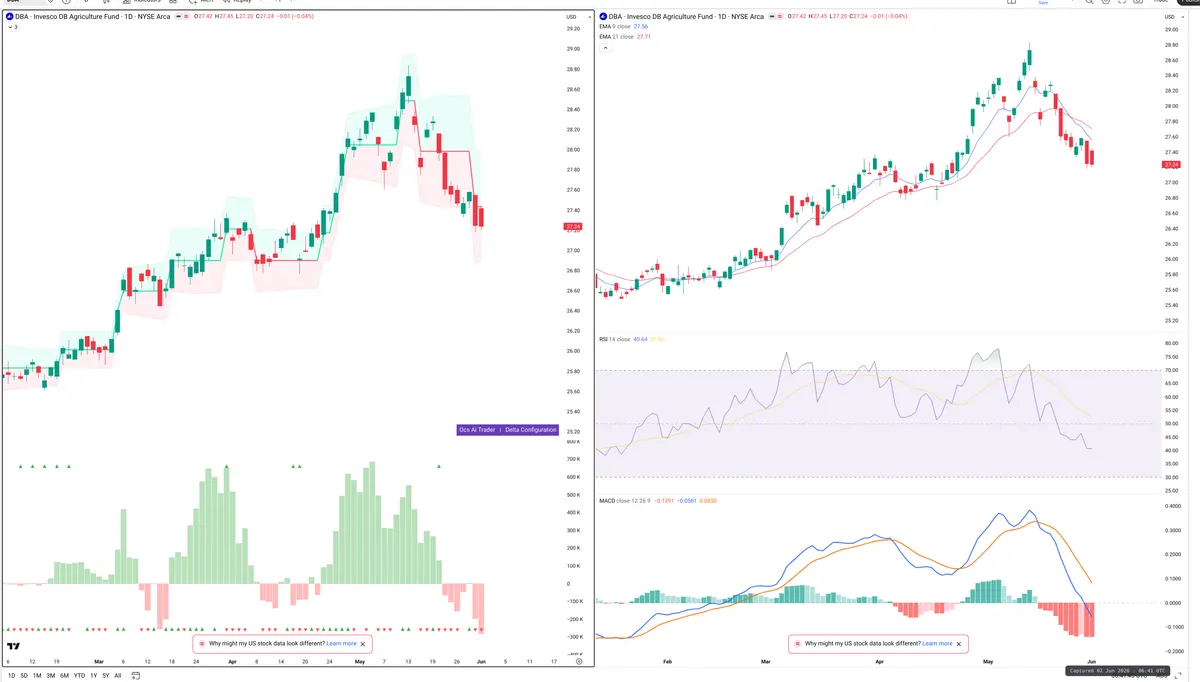Image resolution: width=1200 pixels, height=682 pixels.
Task: Click the DBA logo icon in right chart legend
Action: [x=604, y=17]
